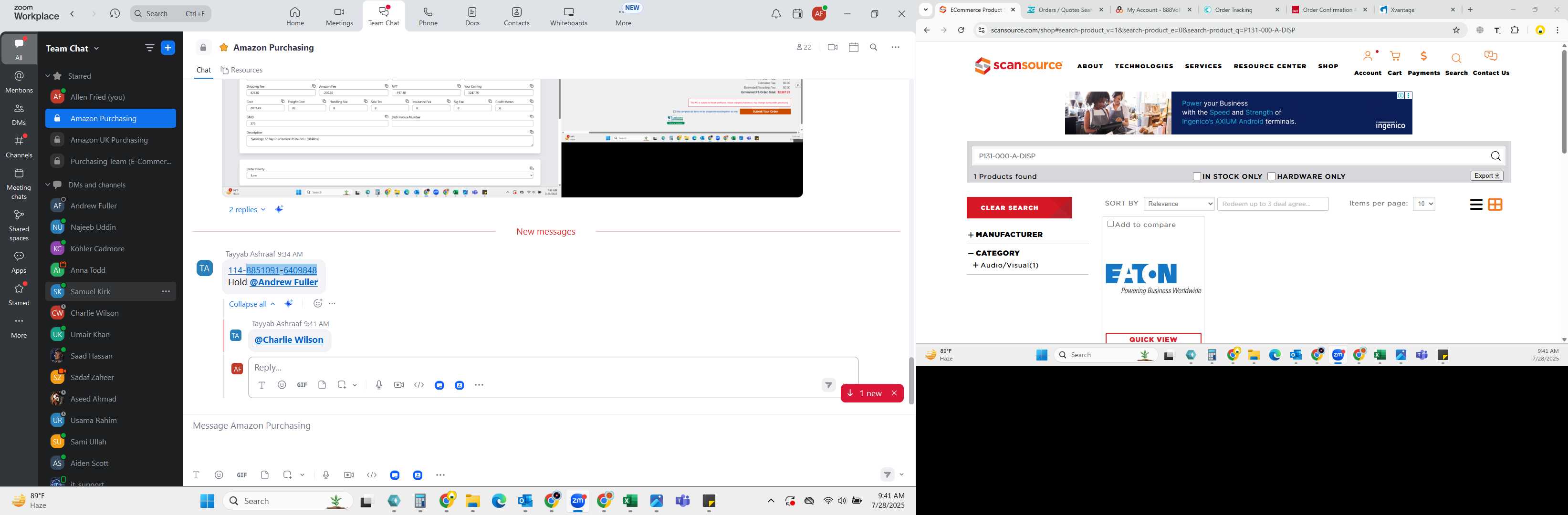Tick Add to compare checkbox
1568x515 pixels.
coord(1110,225)
